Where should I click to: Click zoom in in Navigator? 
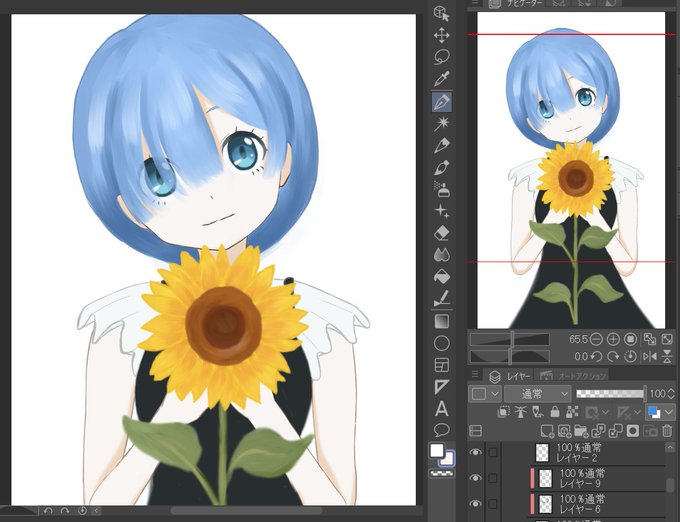pyautogui.click(x=613, y=339)
